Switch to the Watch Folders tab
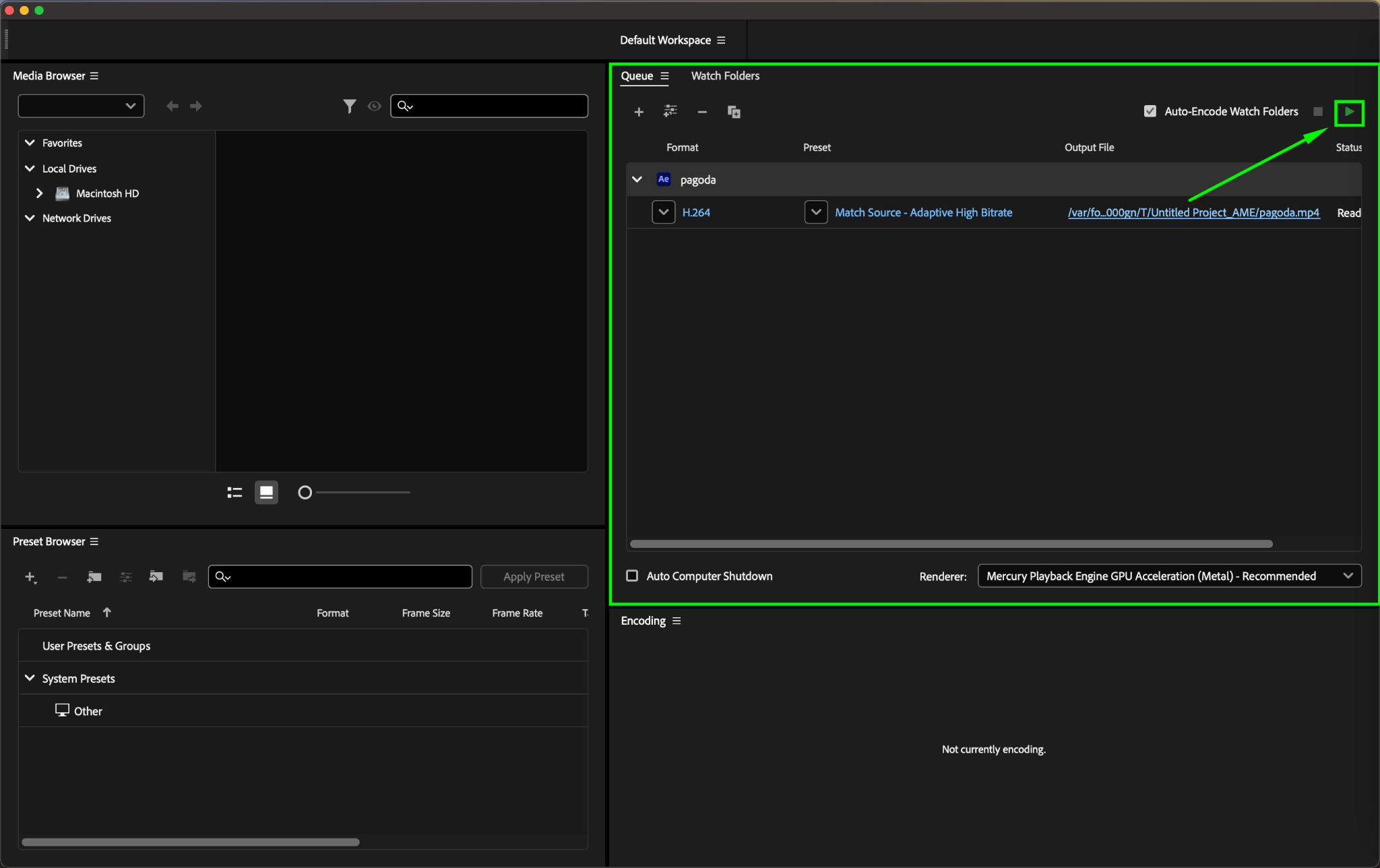The height and width of the screenshot is (868, 1380). pos(725,75)
